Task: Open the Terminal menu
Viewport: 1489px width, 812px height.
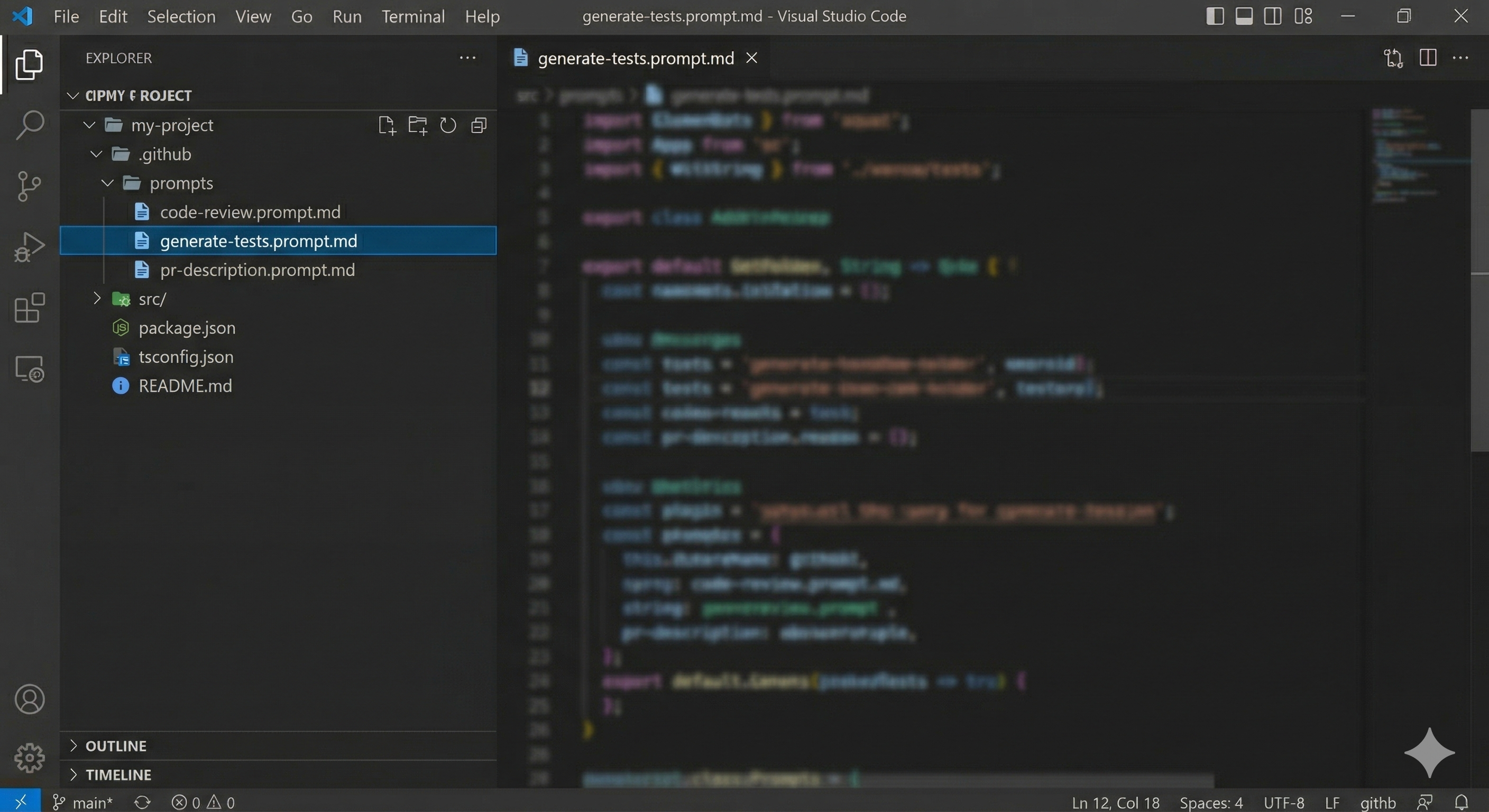Action: [413, 16]
